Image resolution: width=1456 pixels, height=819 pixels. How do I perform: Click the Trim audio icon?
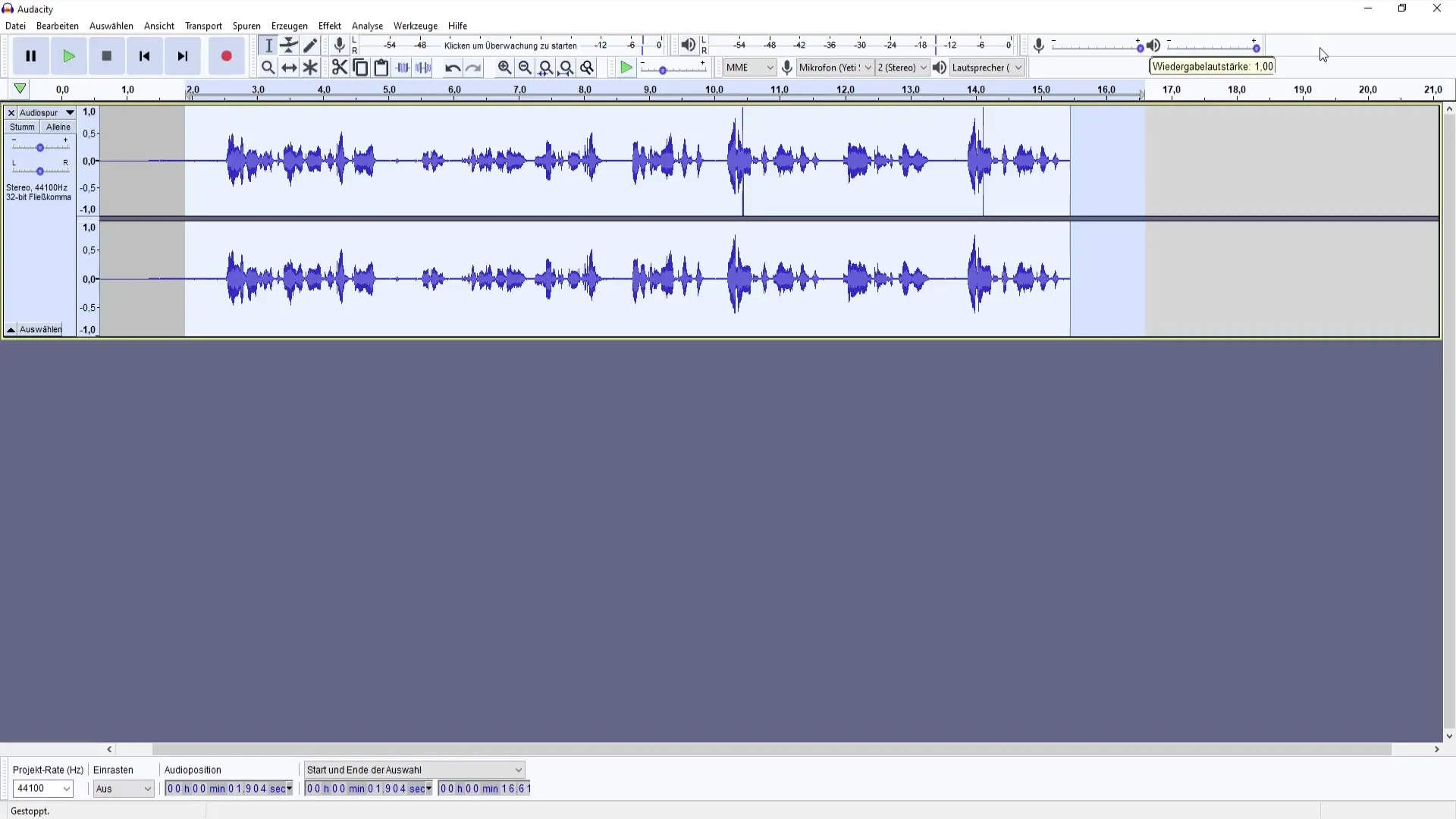(x=403, y=67)
